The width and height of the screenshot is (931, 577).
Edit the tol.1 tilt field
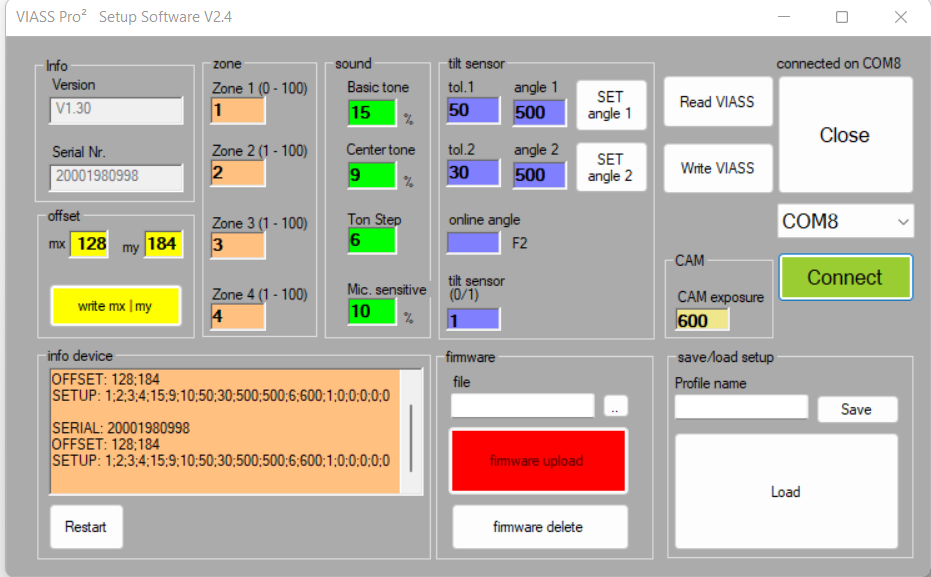(x=473, y=111)
